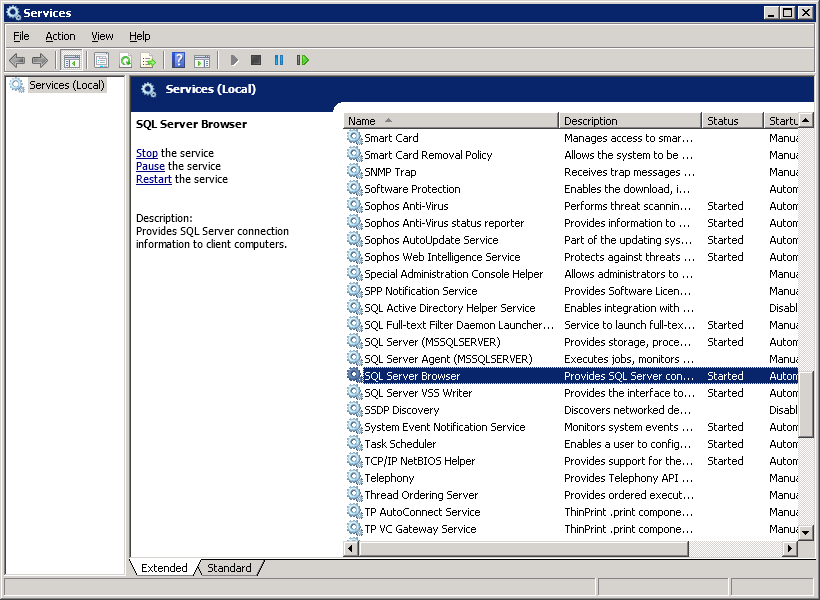Image resolution: width=820 pixels, height=600 pixels.
Task: Click the gear icon for Task Scheduler
Action: pyautogui.click(x=355, y=444)
